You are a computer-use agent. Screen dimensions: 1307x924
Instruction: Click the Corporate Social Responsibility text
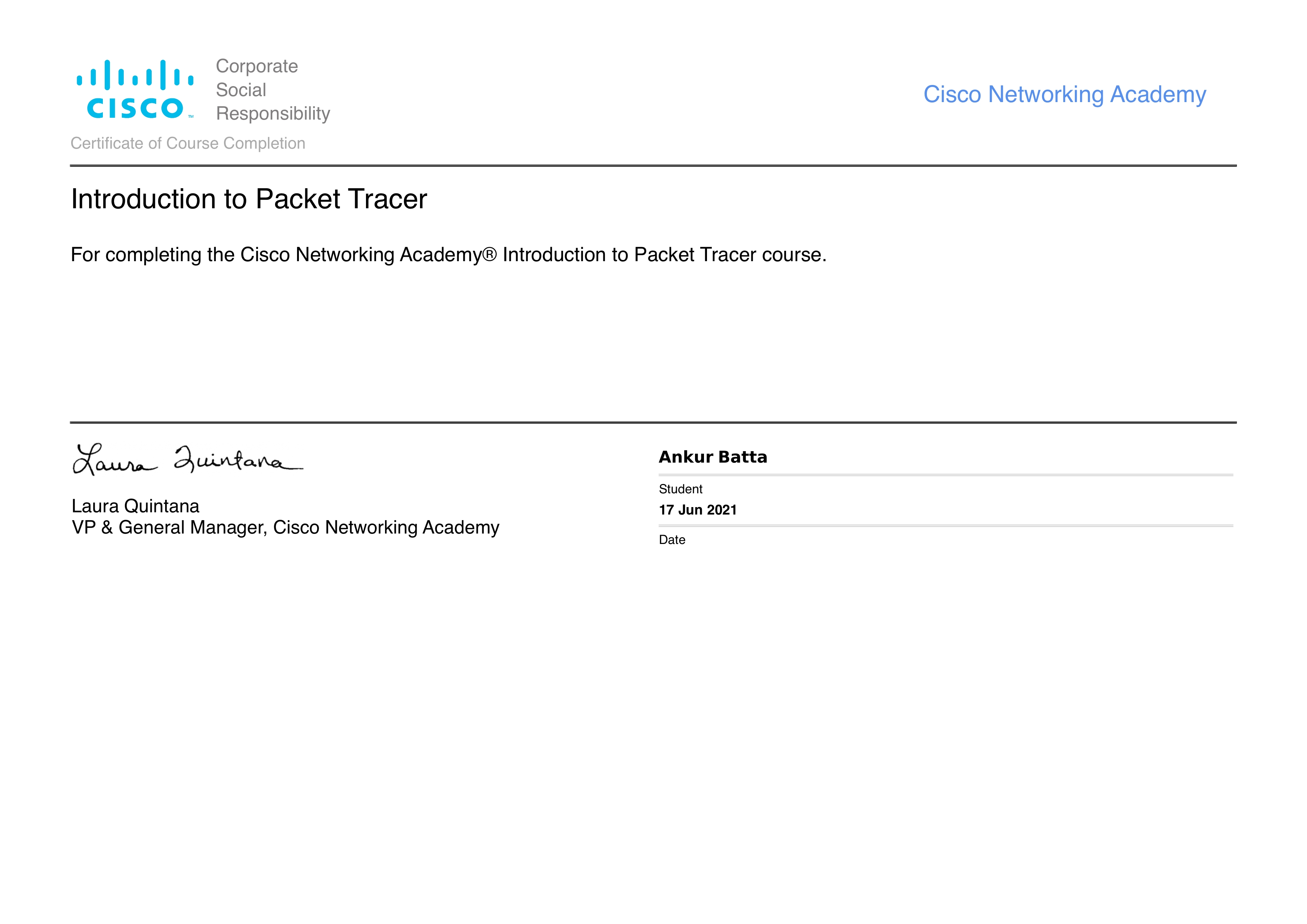click(272, 90)
